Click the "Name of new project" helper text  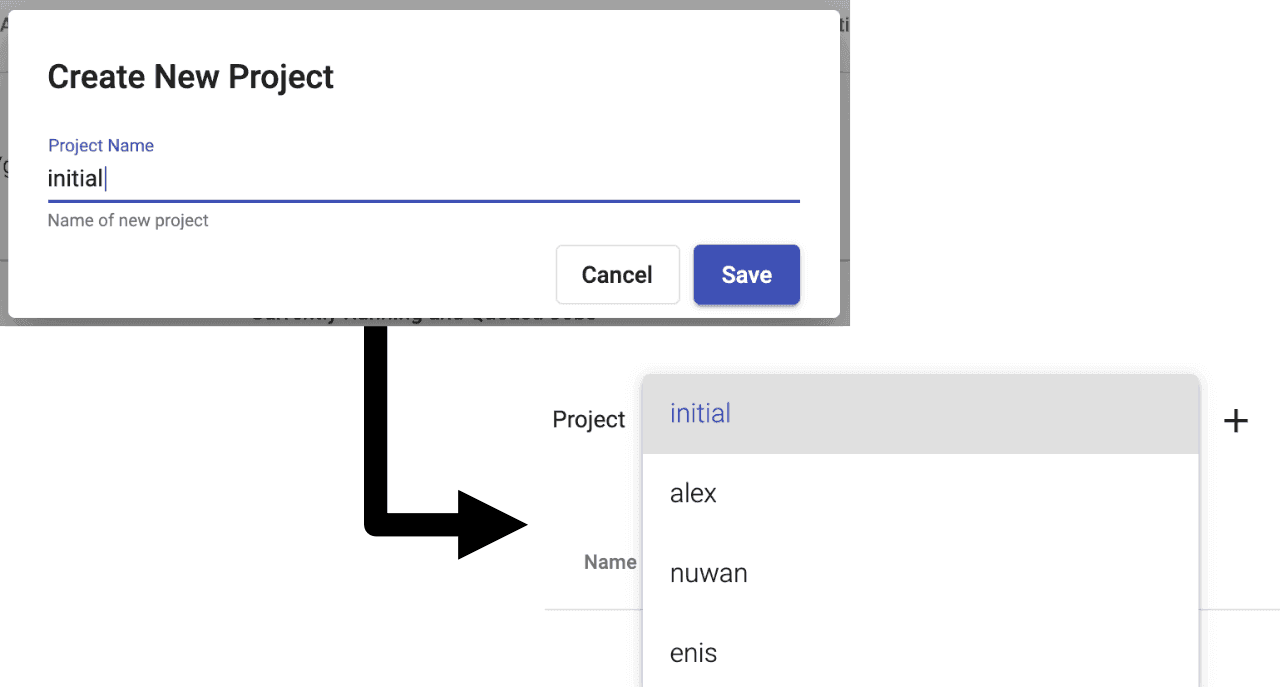tap(128, 220)
